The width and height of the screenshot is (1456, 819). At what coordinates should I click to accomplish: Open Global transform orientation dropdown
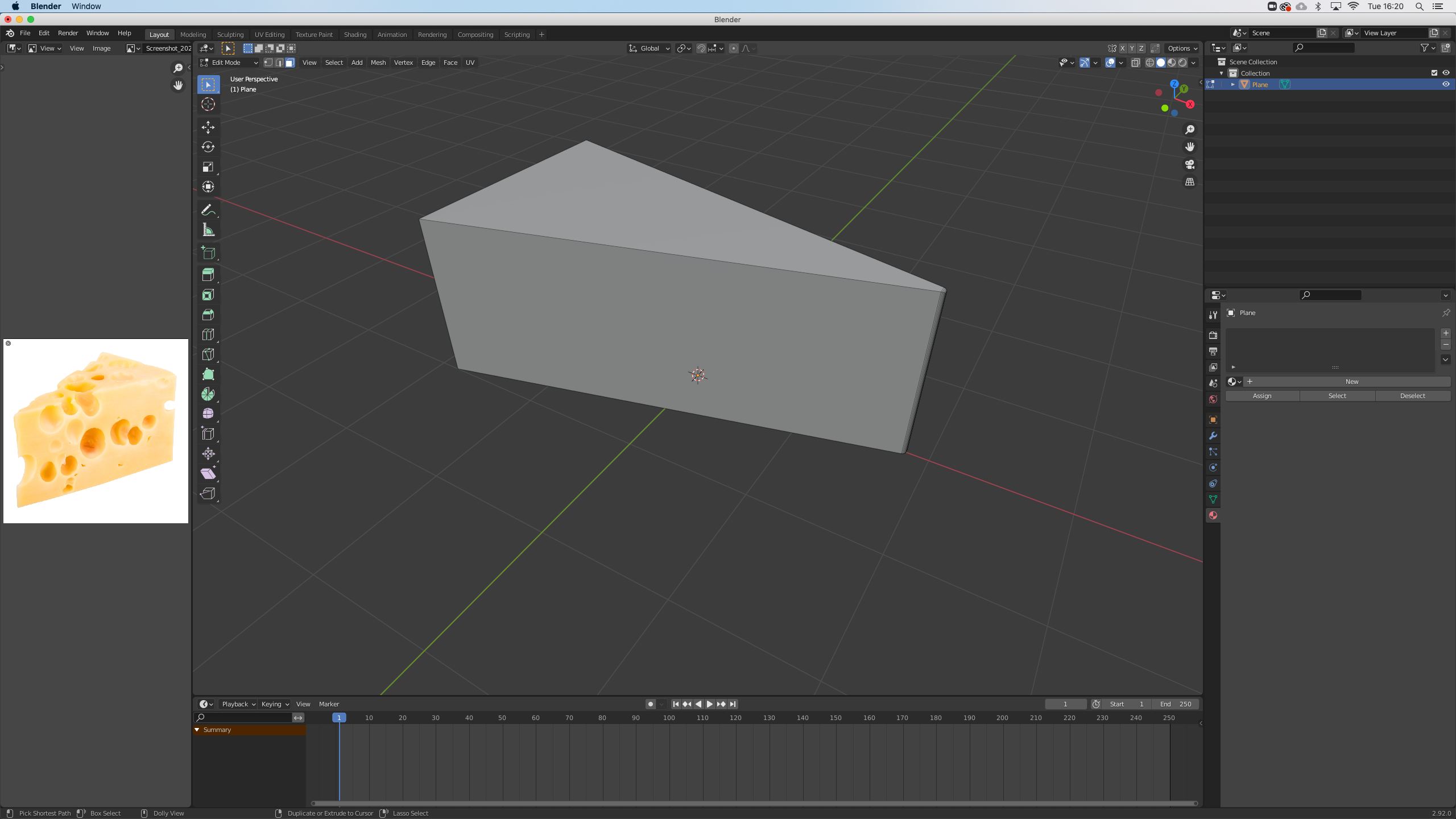pos(650,48)
